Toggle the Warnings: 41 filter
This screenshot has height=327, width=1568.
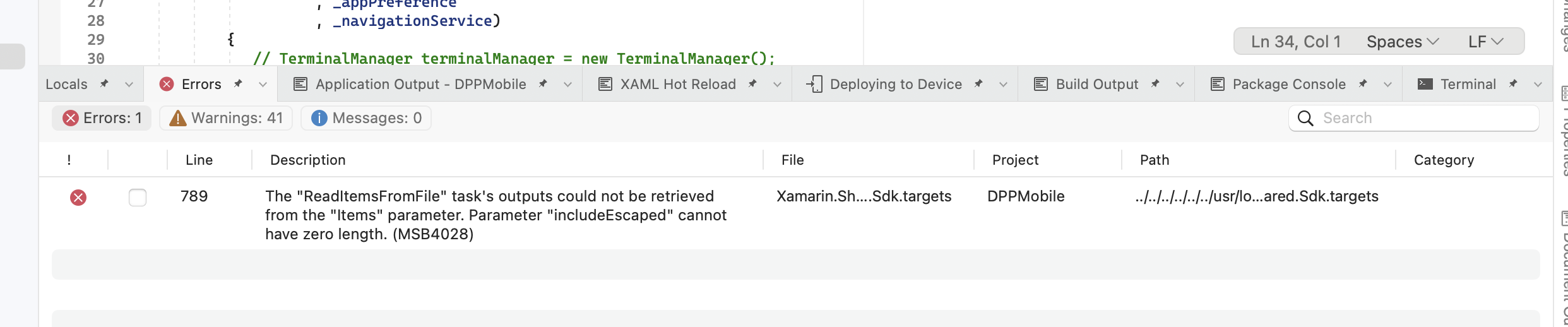pos(226,118)
